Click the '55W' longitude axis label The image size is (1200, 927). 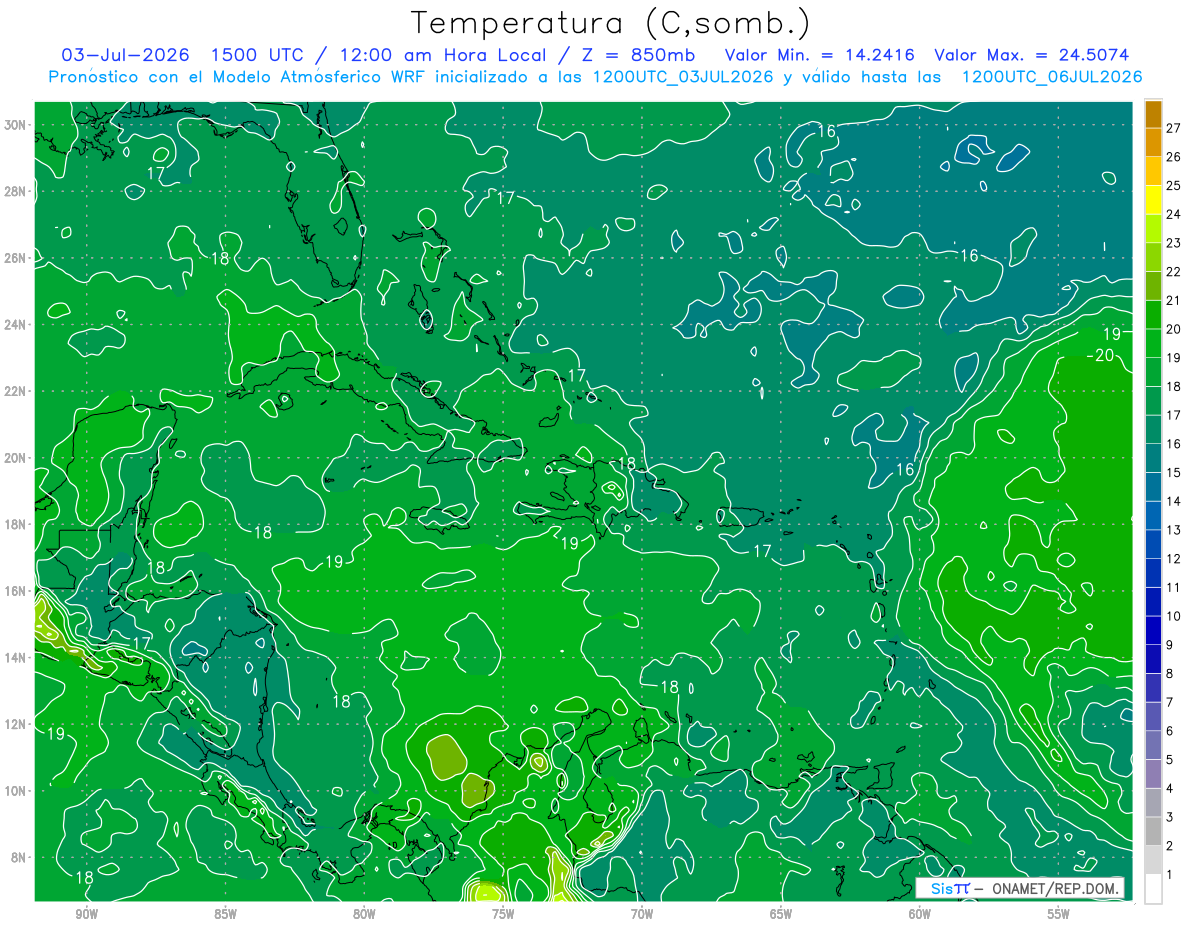(1059, 914)
